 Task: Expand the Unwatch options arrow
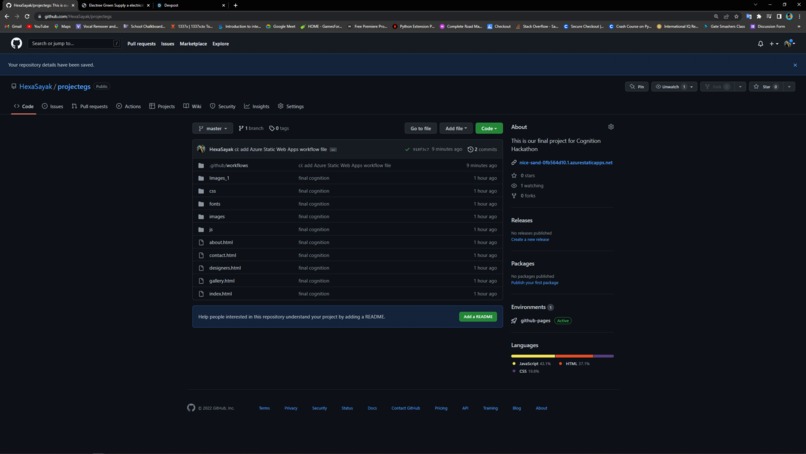click(x=692, y=87)
